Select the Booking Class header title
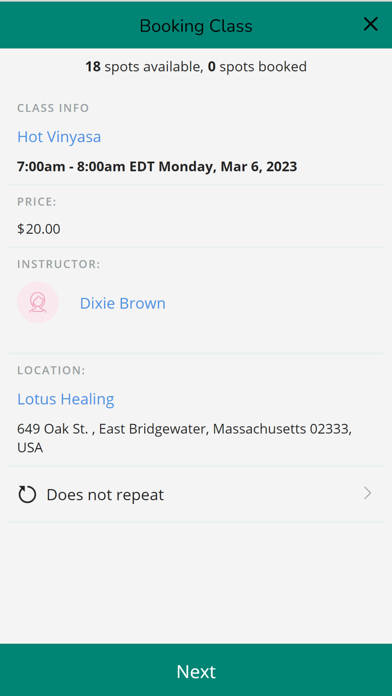Image resolution: width=392 pixels, height=696 pixels. [x=196, y=26]
